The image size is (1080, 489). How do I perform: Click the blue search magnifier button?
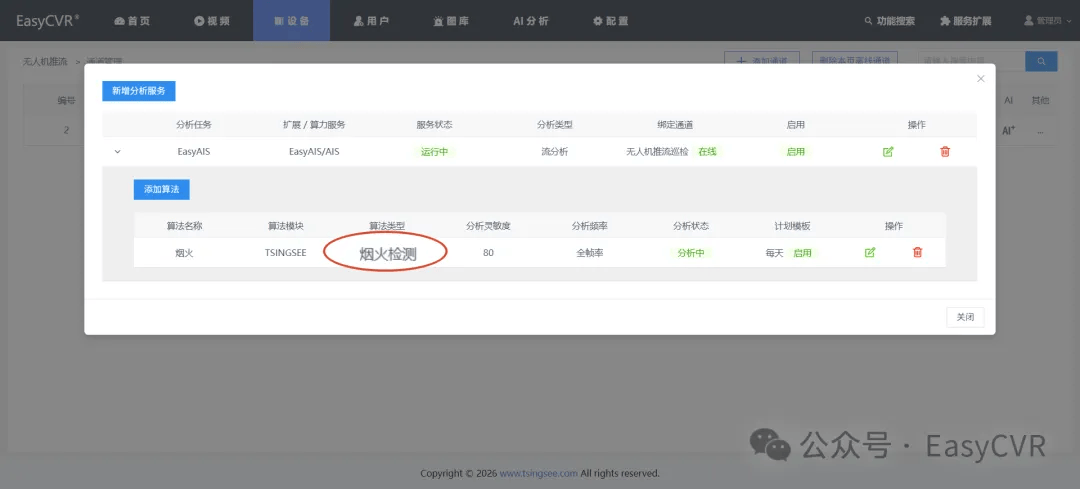pyautogui.click(x=1041, y=61)
